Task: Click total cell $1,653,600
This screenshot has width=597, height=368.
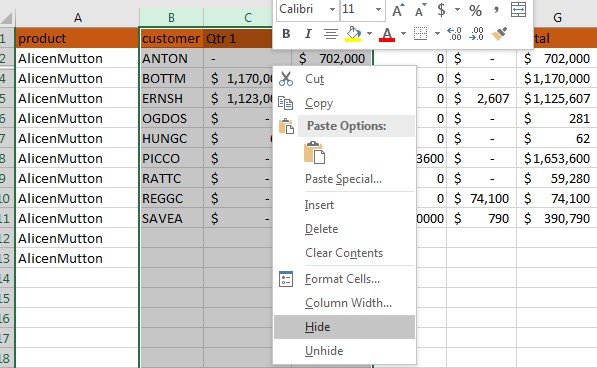Action: (x=557, y=158)
